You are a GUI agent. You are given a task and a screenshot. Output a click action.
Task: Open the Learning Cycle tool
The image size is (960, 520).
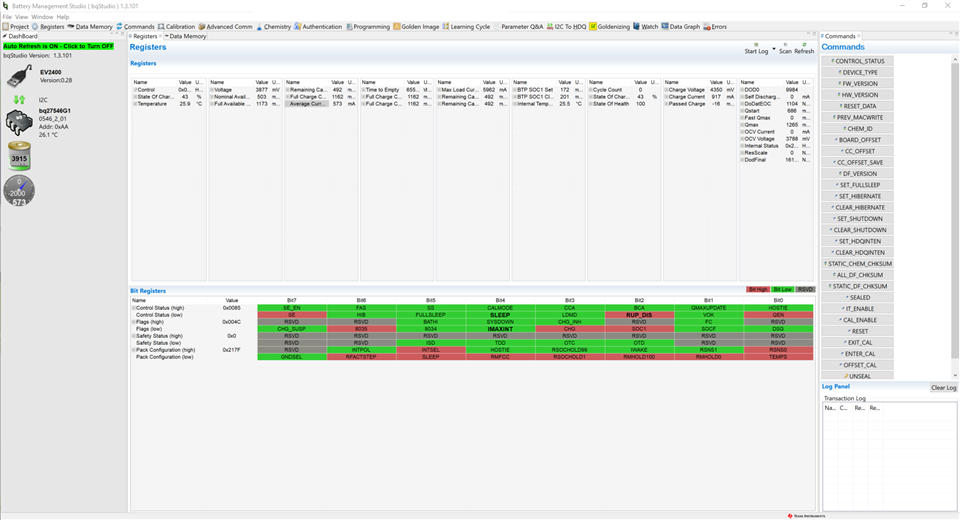point(466,27)
